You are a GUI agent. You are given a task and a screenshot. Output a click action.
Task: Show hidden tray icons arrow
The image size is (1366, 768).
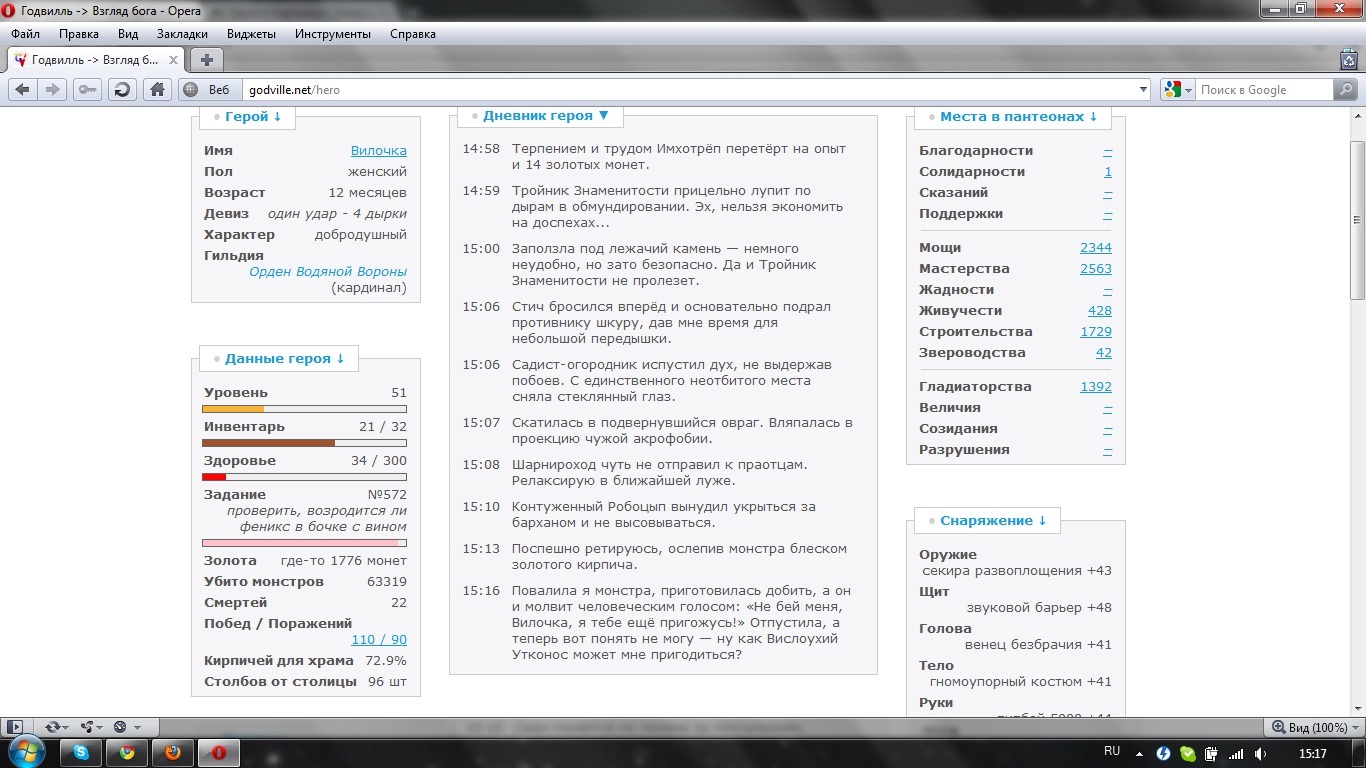[x=1137, y=753]
